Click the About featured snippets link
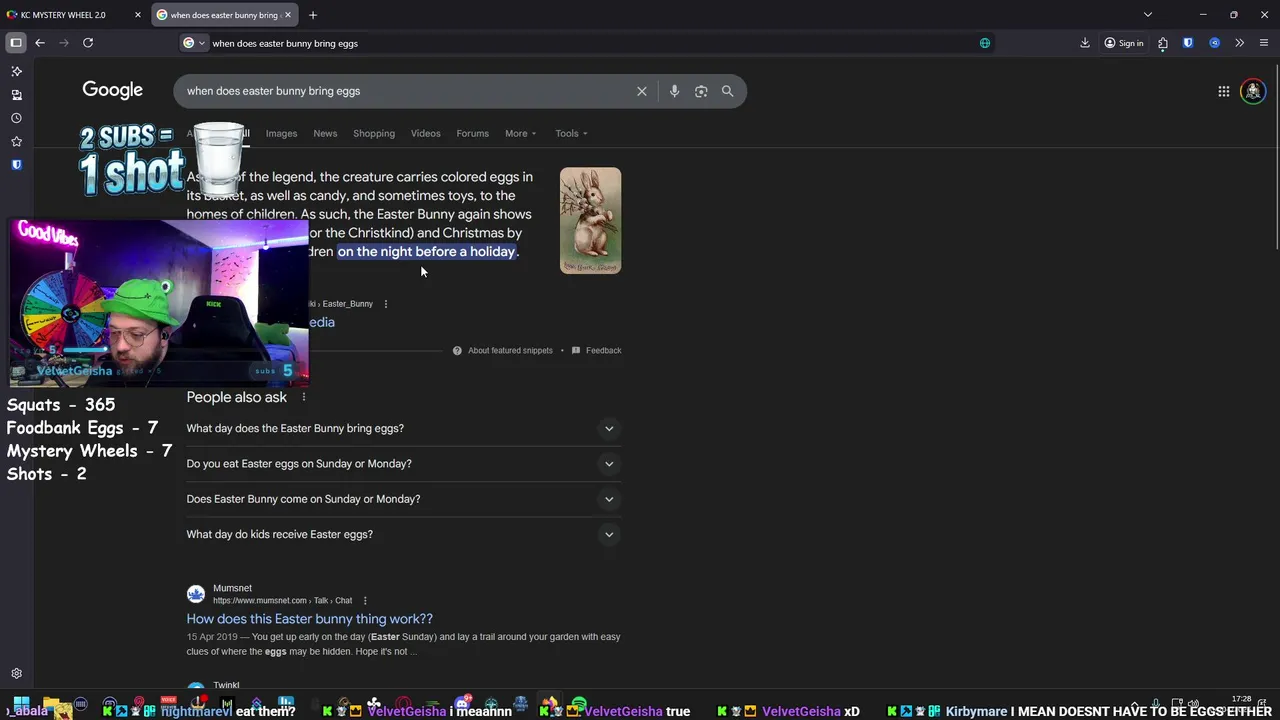Viewport: 1280px width, 720px height. click(x=510, y=351)
